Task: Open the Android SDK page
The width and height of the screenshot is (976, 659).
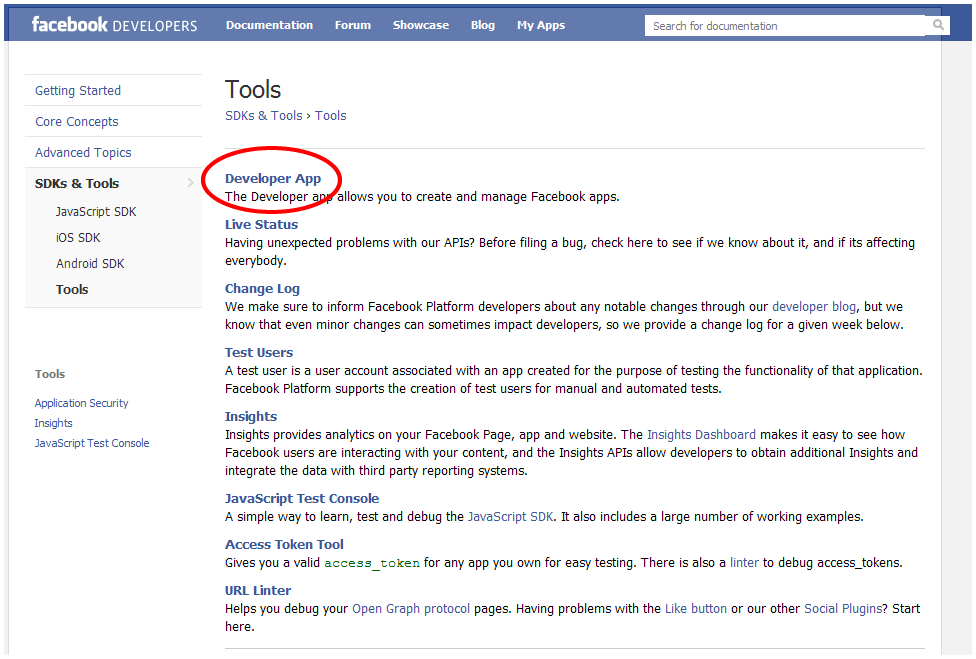Action: [91, 263]
